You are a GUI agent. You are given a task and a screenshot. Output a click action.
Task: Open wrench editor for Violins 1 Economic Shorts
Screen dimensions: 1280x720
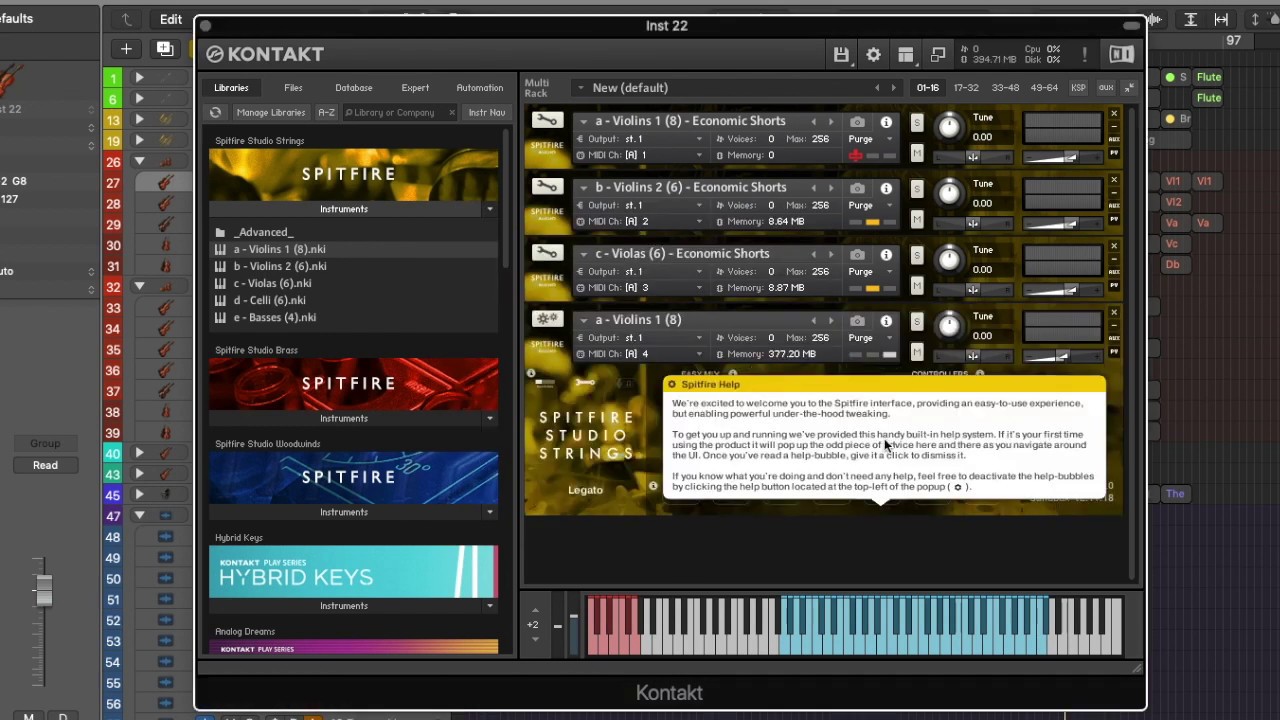pyautogui.click(x=547, y=121)
